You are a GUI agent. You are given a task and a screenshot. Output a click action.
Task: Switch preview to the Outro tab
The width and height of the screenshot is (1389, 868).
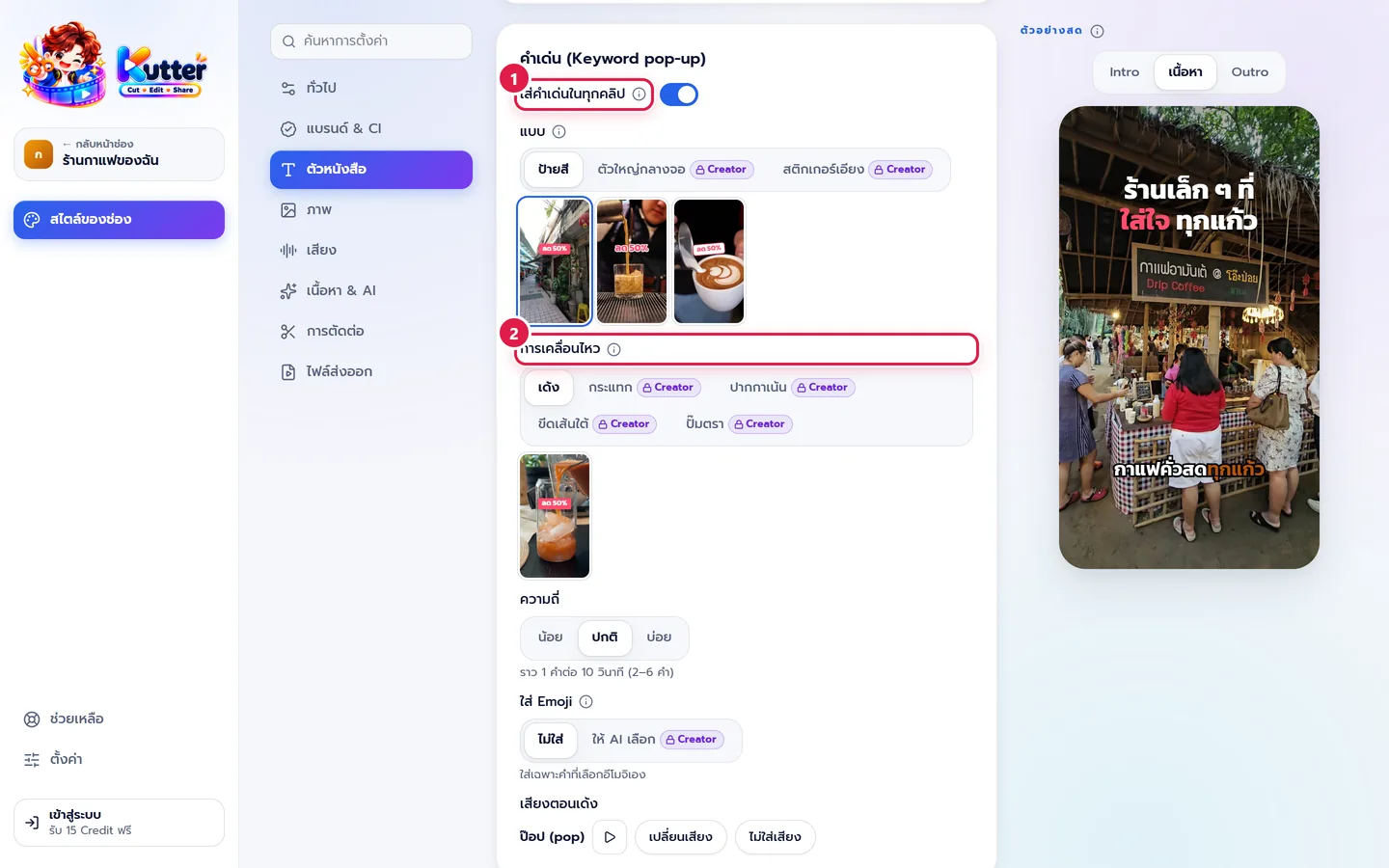click(x=1250, y=72)
